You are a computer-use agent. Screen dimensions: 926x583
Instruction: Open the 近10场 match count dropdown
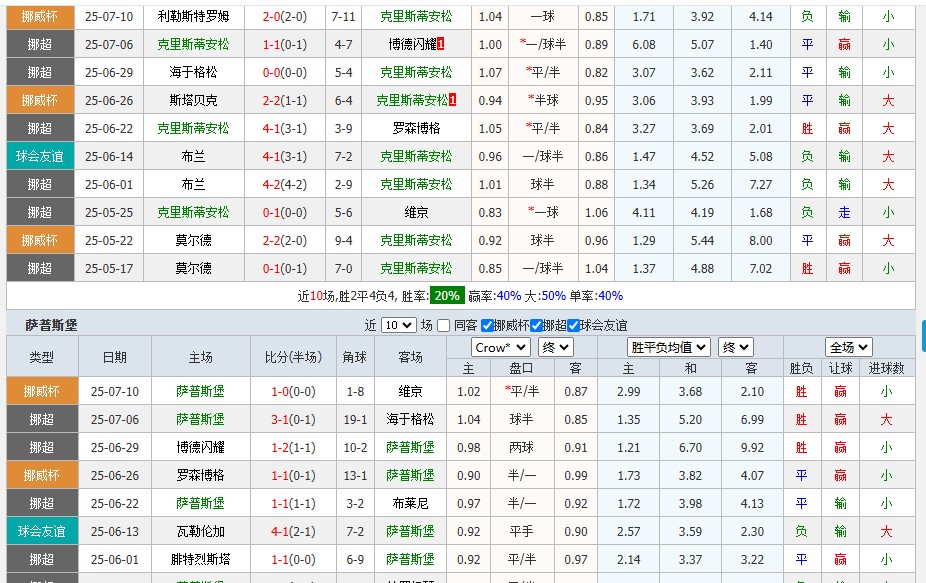(397, 322)
